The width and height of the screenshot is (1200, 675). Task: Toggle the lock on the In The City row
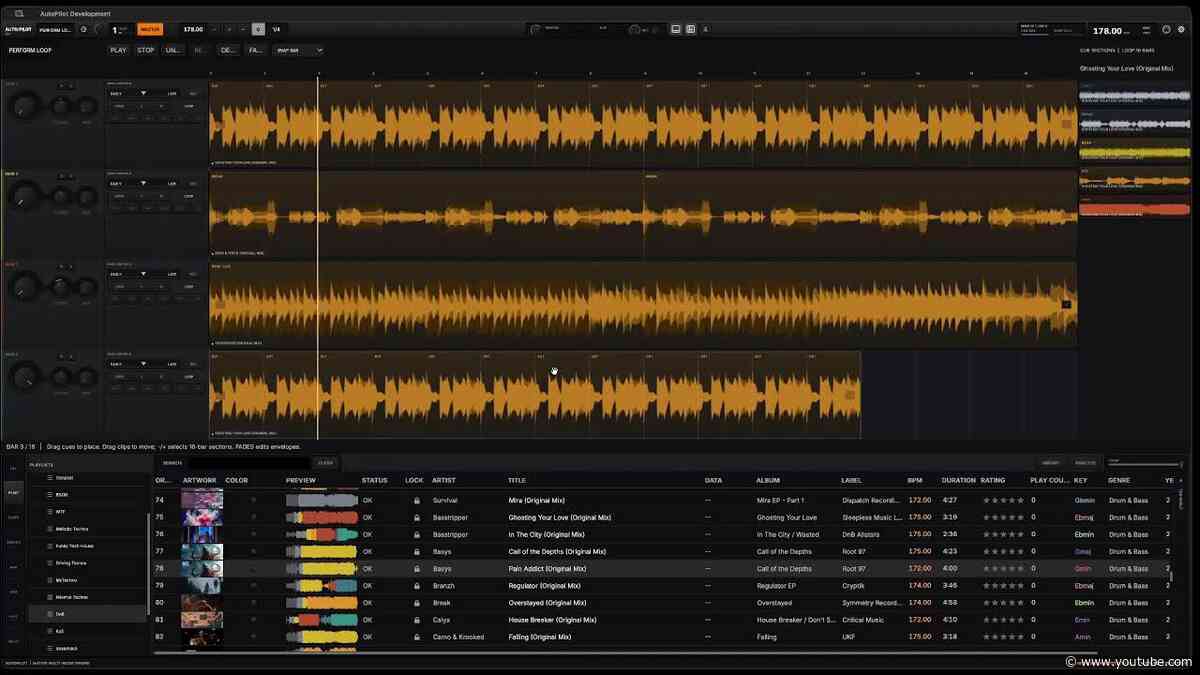pyautogui.click(x=416, y=534)
